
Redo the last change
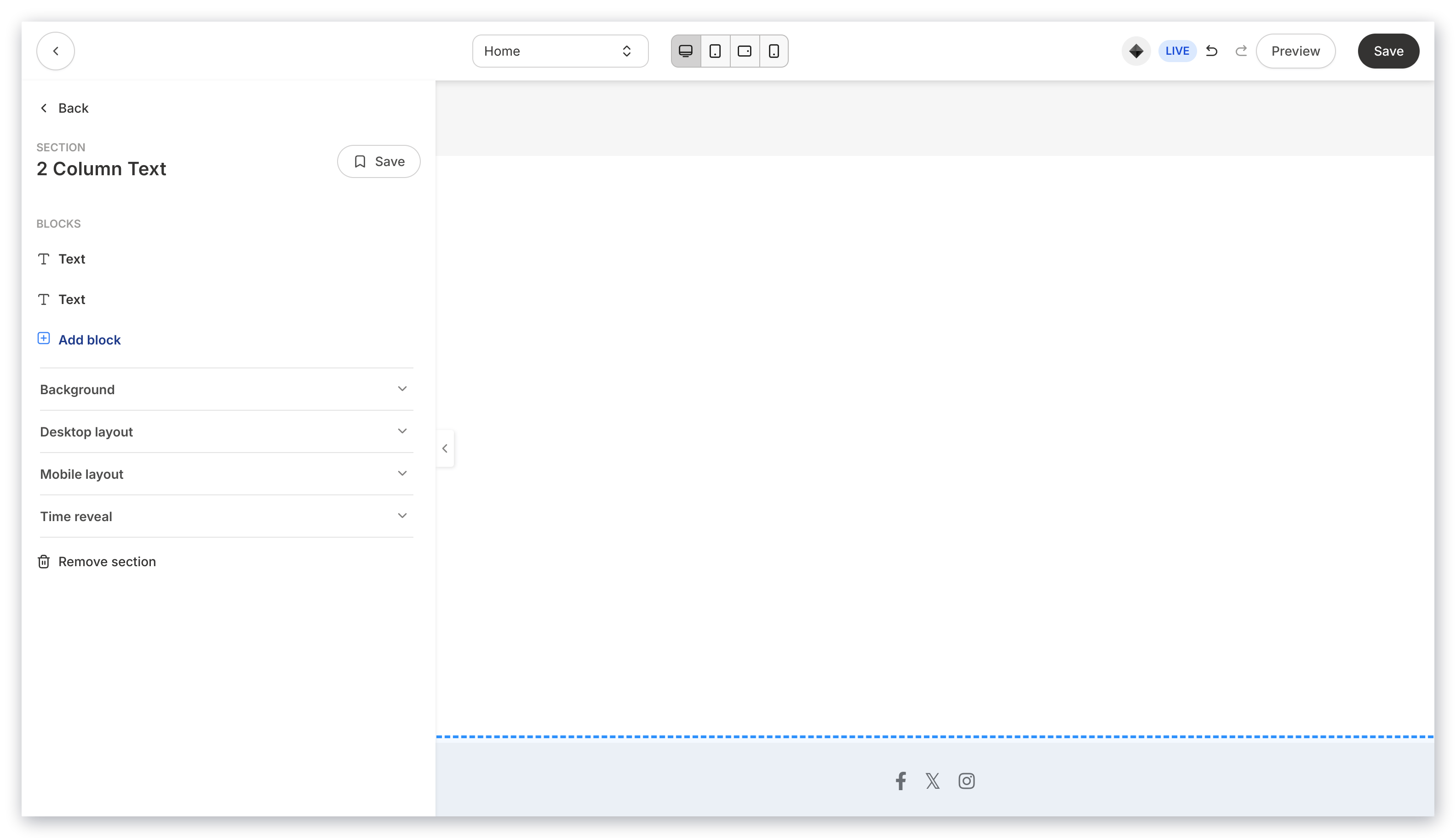pos(1241,51)
